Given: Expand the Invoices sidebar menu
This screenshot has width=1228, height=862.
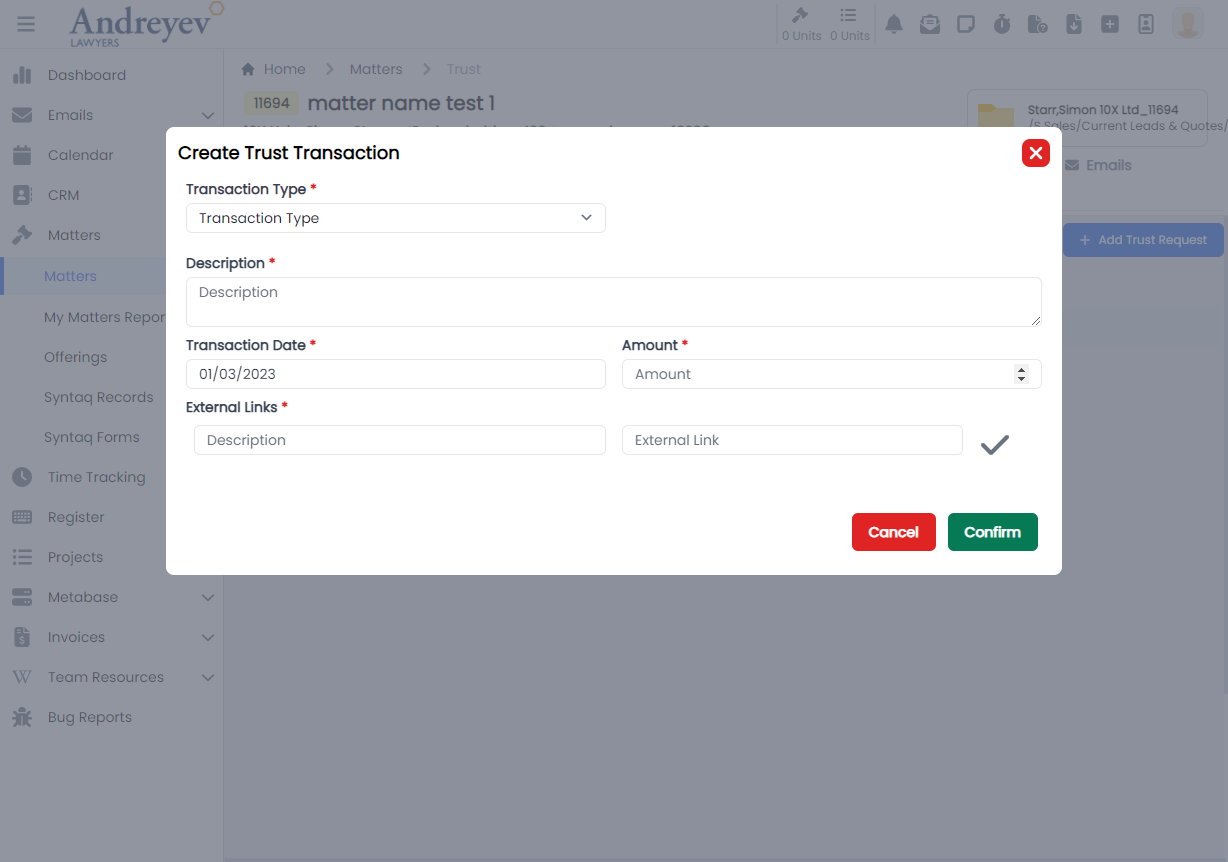Looking at the screenshot, I should point(207,637).
